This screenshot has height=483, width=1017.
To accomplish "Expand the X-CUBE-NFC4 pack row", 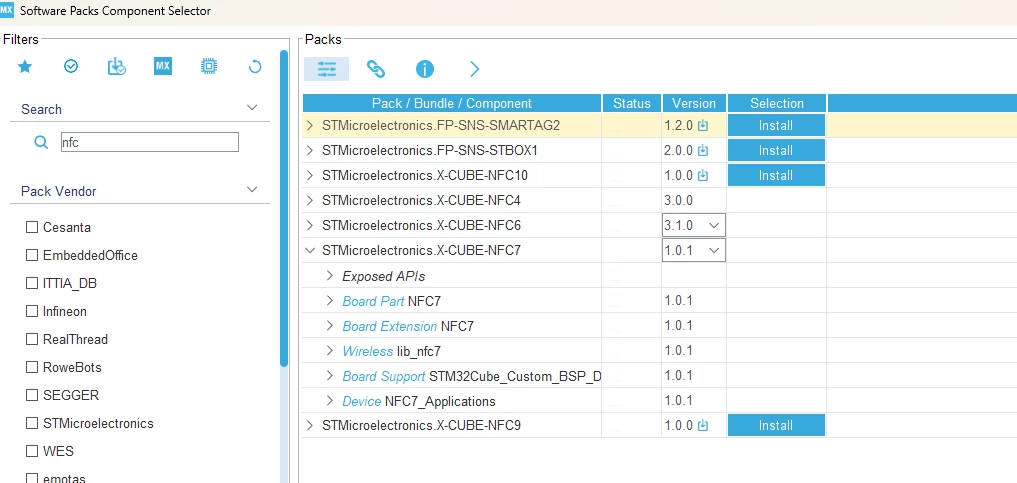I will [310, 200].
